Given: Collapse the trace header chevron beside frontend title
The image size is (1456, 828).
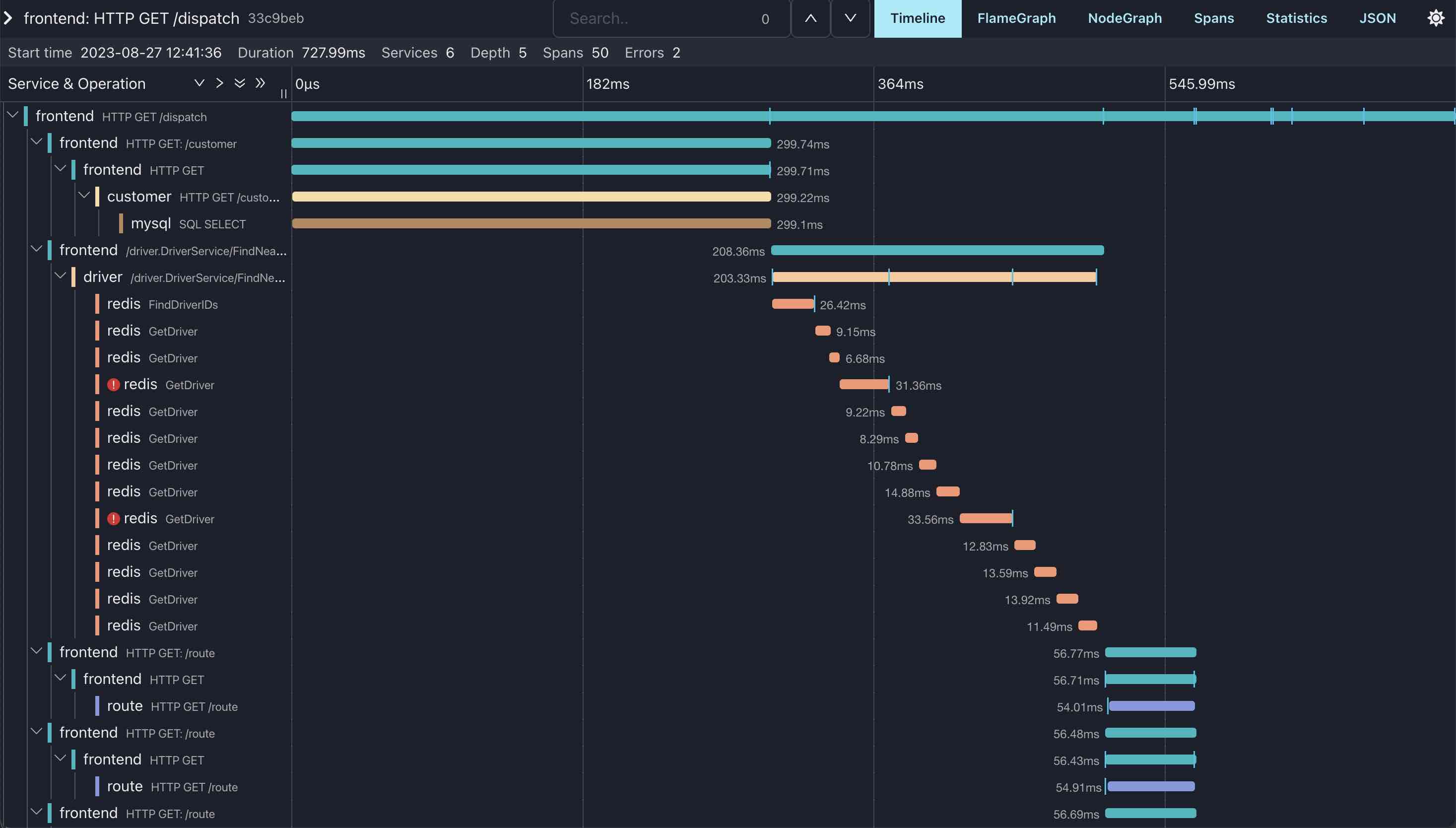Looking at the screenshot, I should [x=8, y=18].
